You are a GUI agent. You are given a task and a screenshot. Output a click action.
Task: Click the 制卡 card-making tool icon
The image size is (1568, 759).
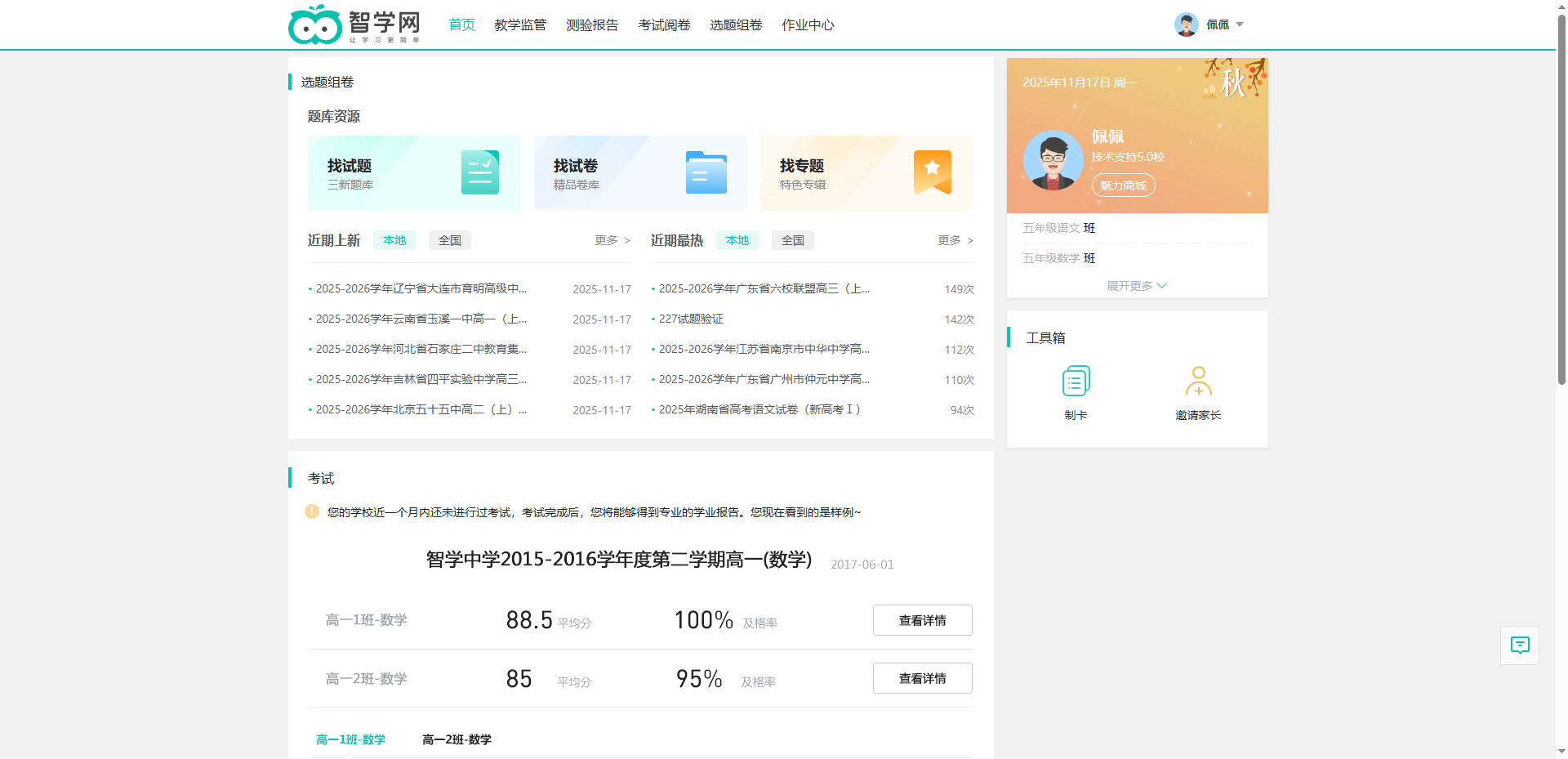point(1076,382)
